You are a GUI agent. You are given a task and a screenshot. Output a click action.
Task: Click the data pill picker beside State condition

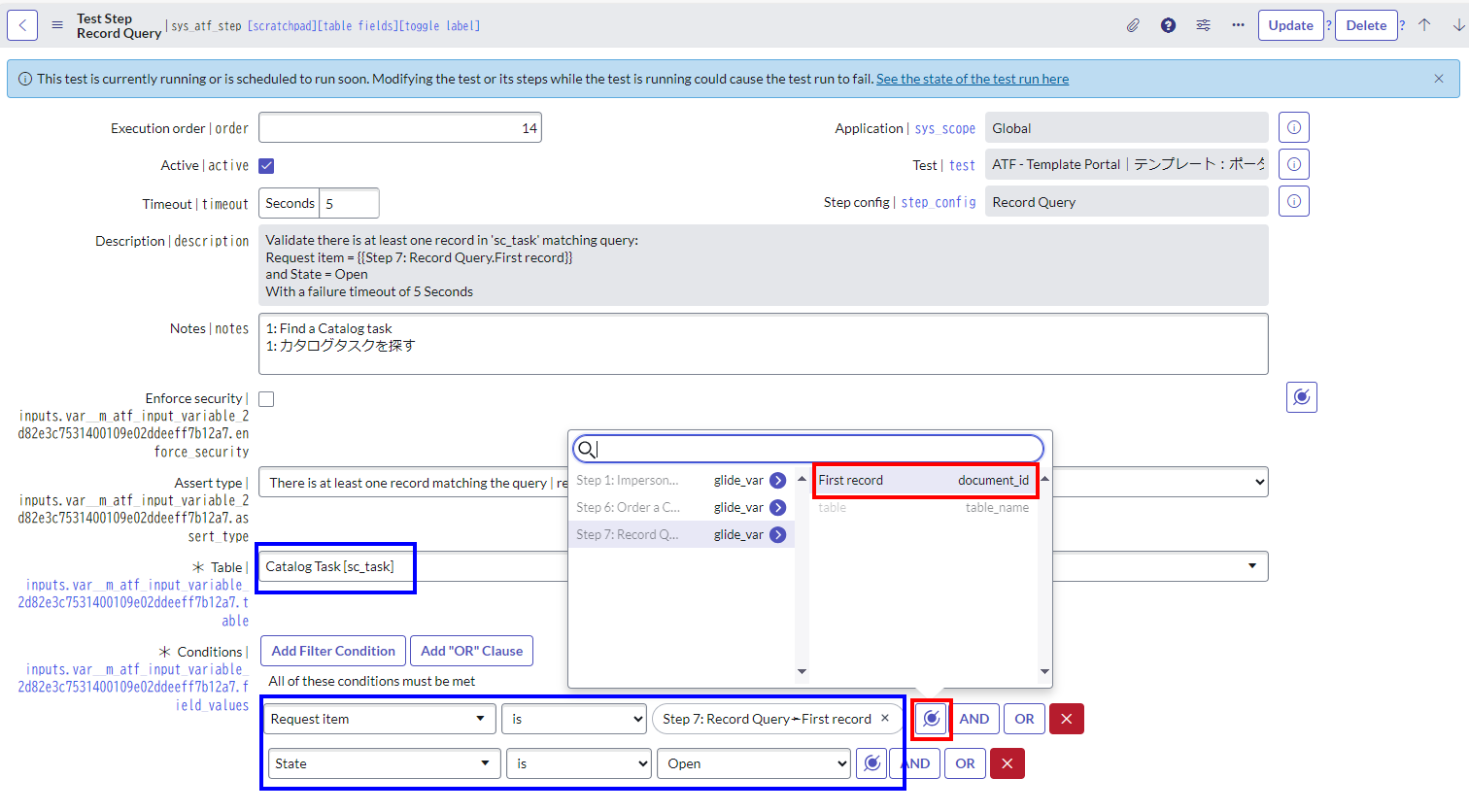(x=871, y=763)
